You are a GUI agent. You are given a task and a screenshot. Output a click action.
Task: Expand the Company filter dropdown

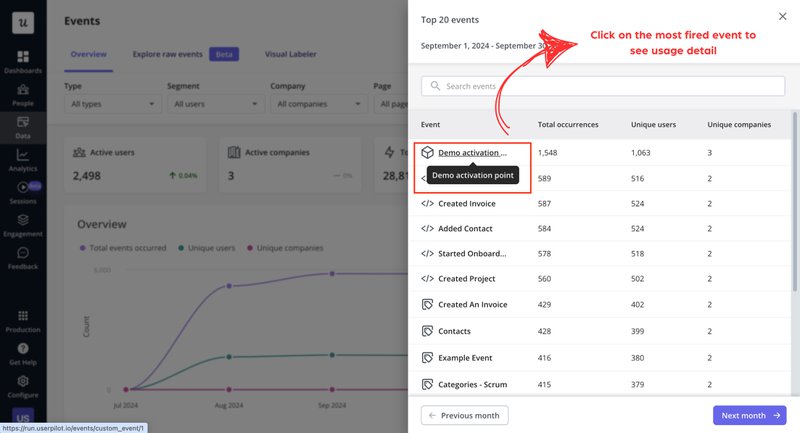pyautogui.click(x=318, y=104)
